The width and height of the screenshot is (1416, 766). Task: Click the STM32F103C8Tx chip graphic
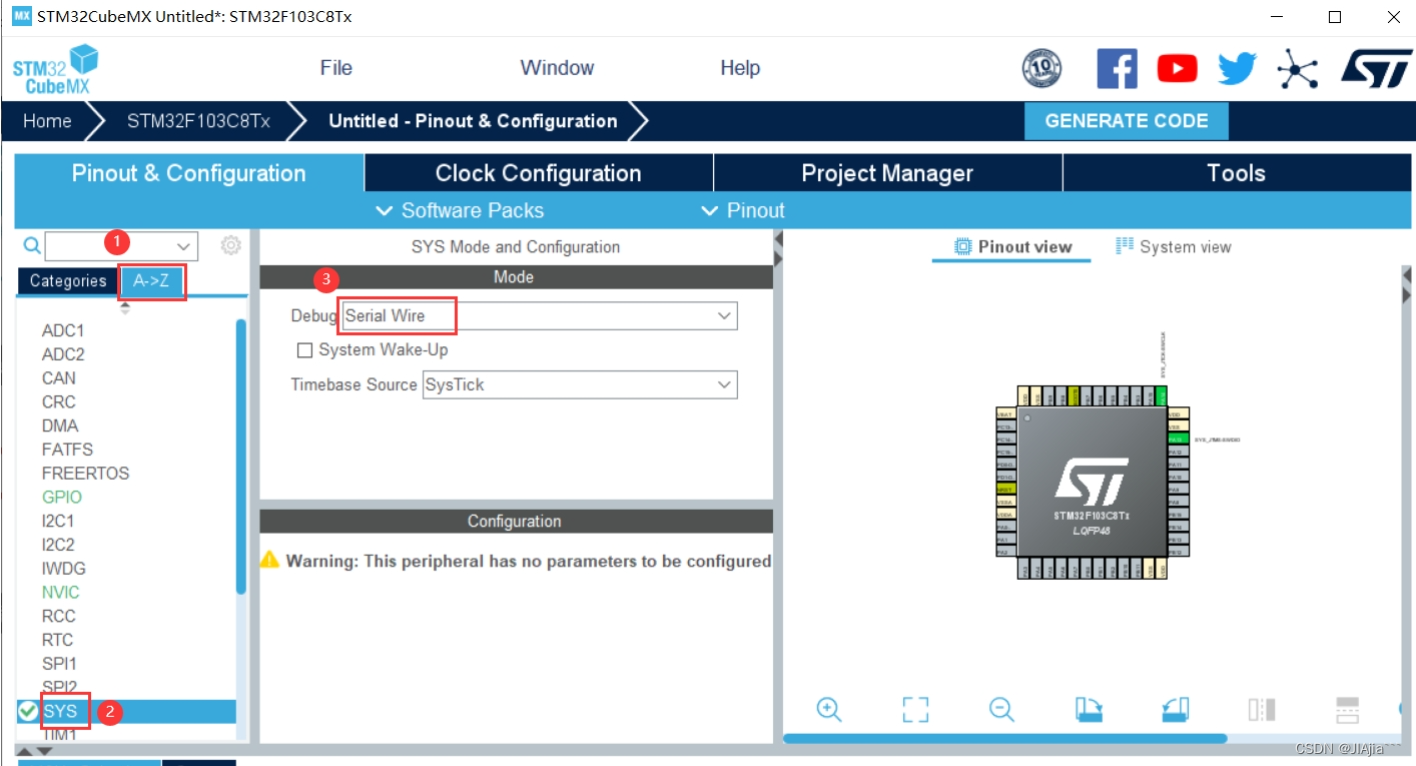pyautogui.click(x=1092, y=483)
